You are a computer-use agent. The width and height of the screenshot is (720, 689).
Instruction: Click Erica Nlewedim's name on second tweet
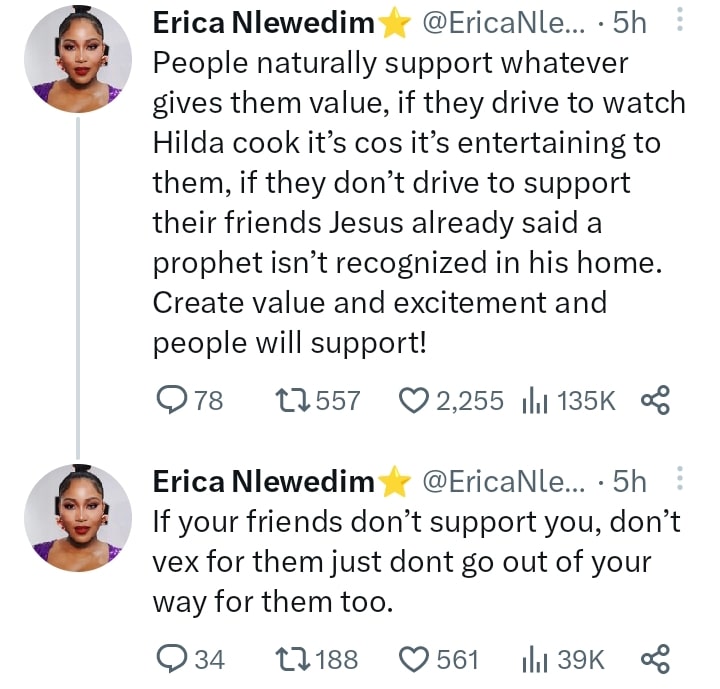264,483
